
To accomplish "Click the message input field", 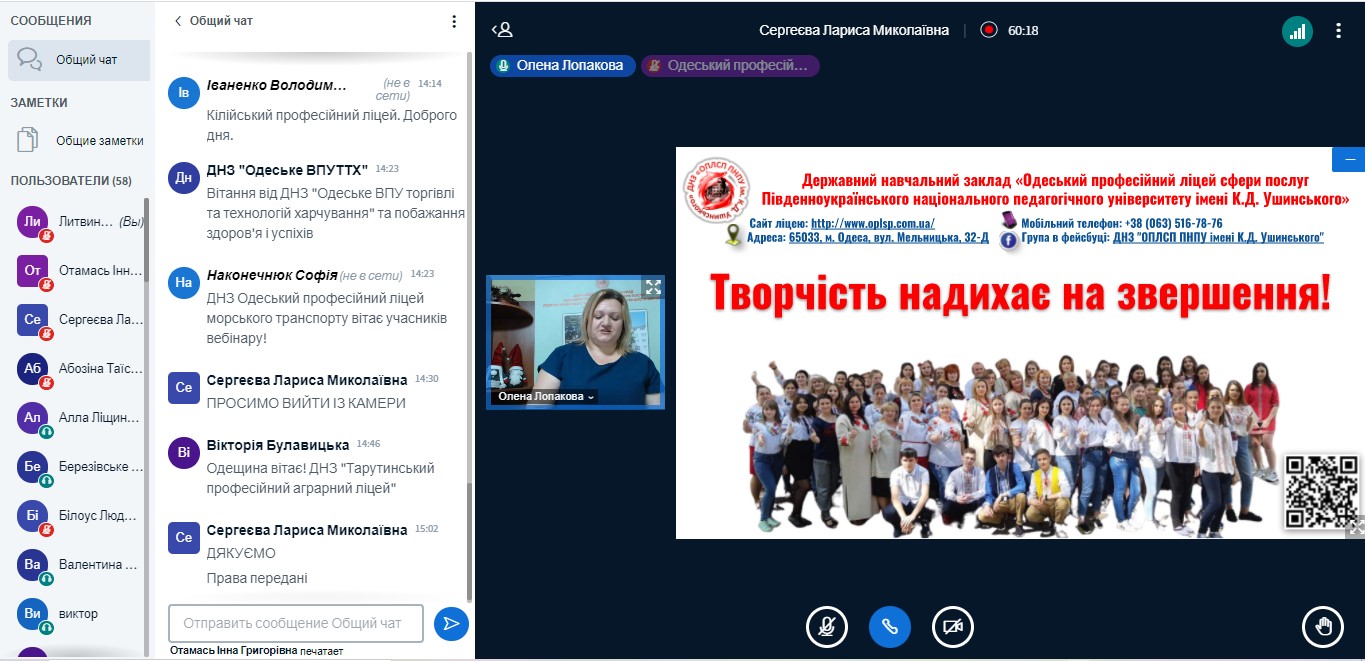I will click(296, 623).
